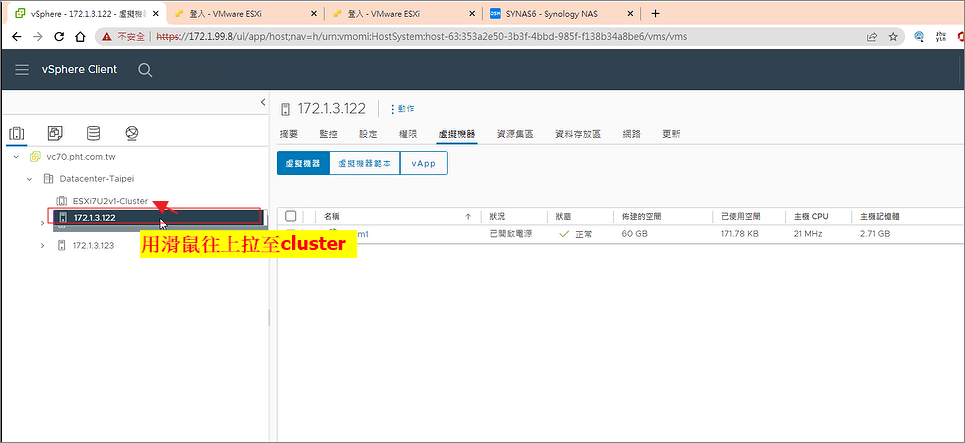Image resolution: width=965 pixels, height=443 pixels.
Task: Select Datacenter-Taipei in the tree
Action: pos(97,178)
